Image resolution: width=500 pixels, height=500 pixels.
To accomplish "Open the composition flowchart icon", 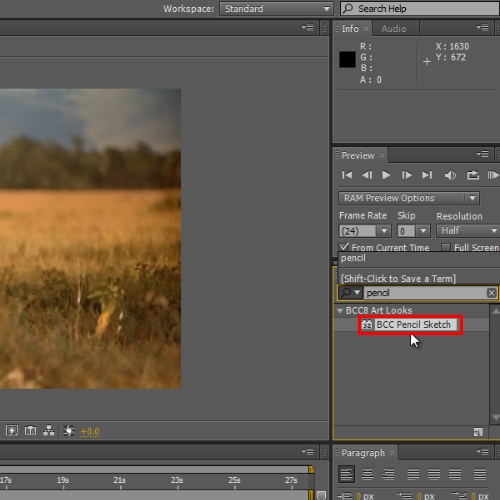I will pos(49,430).
